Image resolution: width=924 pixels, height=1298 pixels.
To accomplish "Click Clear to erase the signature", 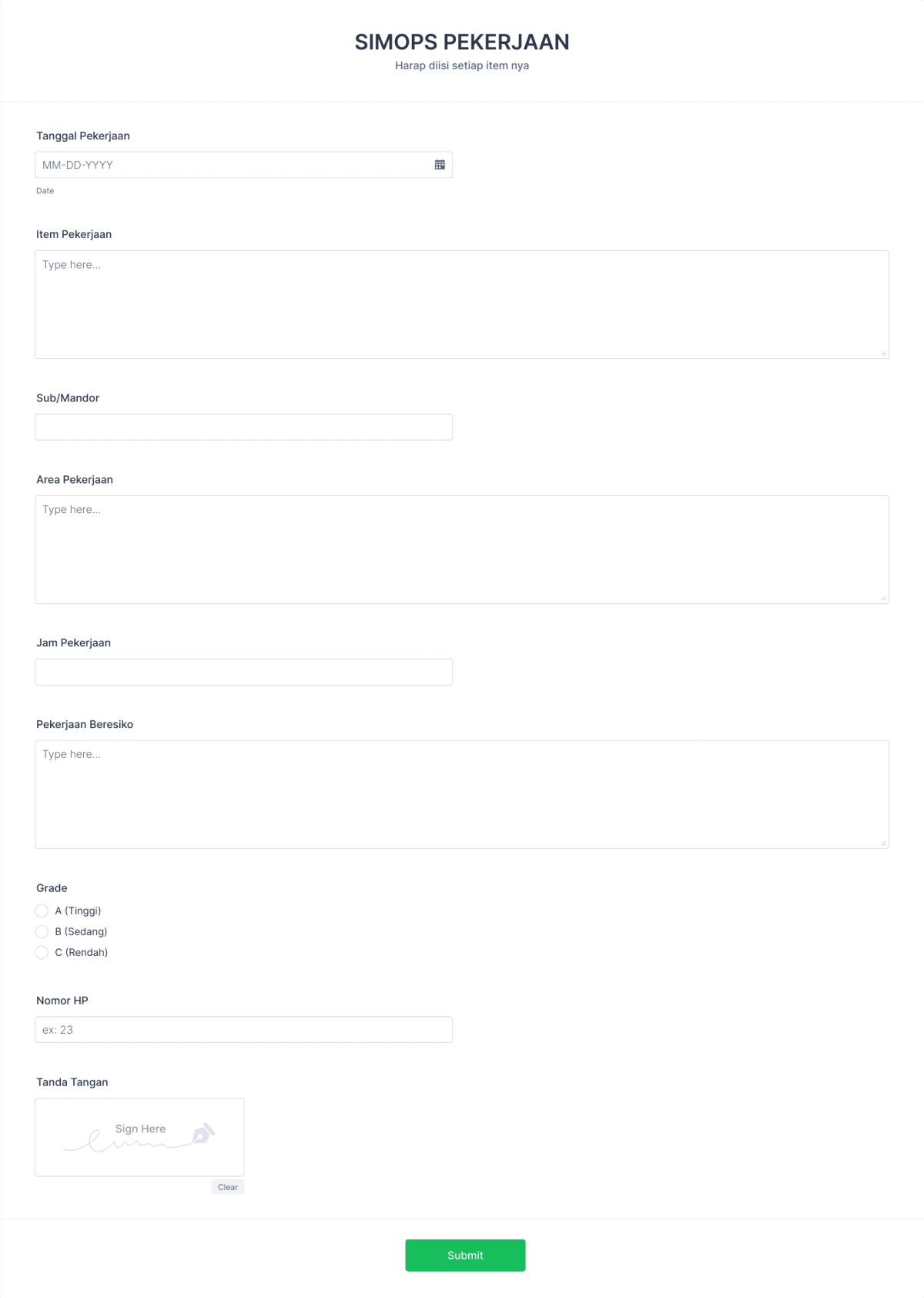I will (228, 1187).
